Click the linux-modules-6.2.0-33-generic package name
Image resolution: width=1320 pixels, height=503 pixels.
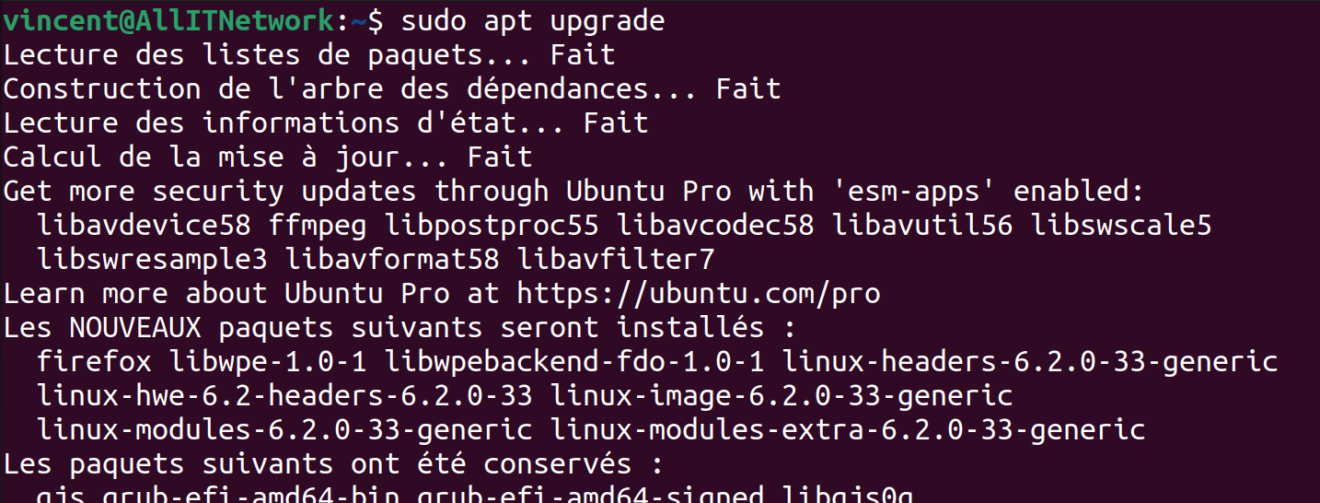284,430
